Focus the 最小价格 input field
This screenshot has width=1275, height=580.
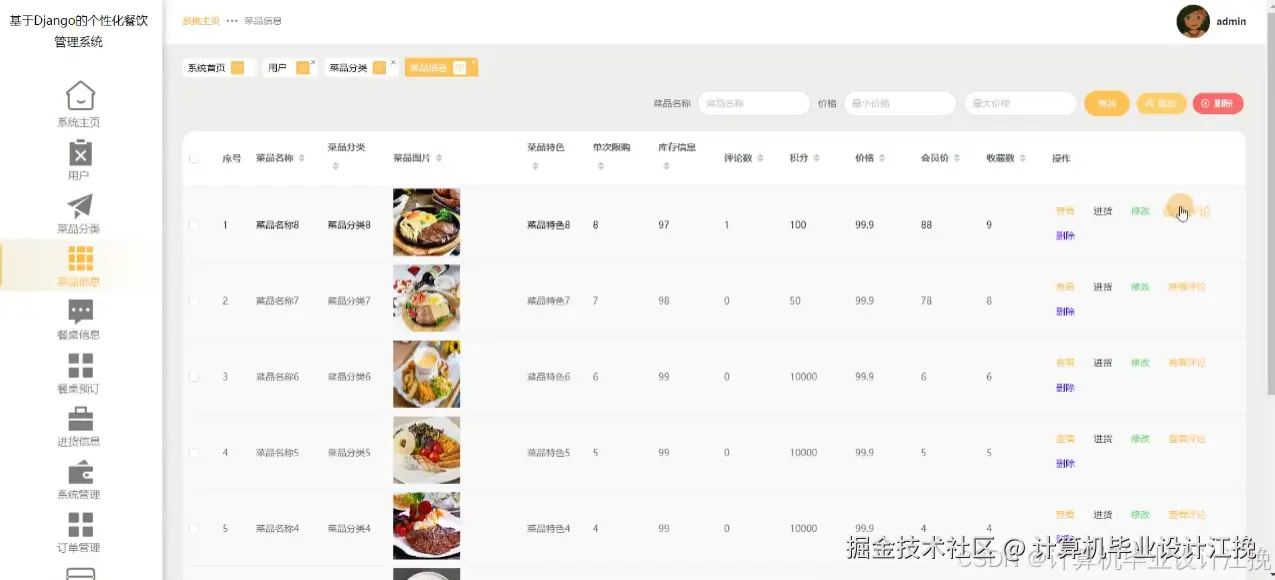[x=900, y=103]
